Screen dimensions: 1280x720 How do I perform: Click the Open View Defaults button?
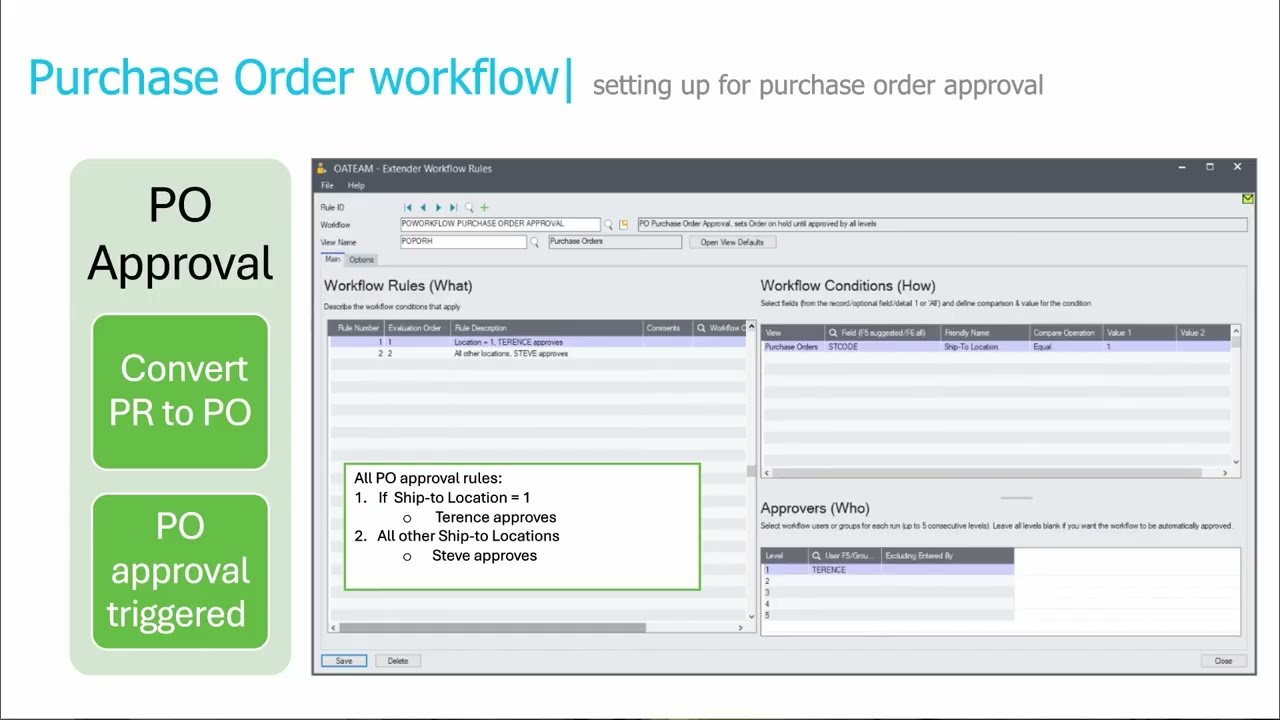pyautogui.click(x=732, y=242)
